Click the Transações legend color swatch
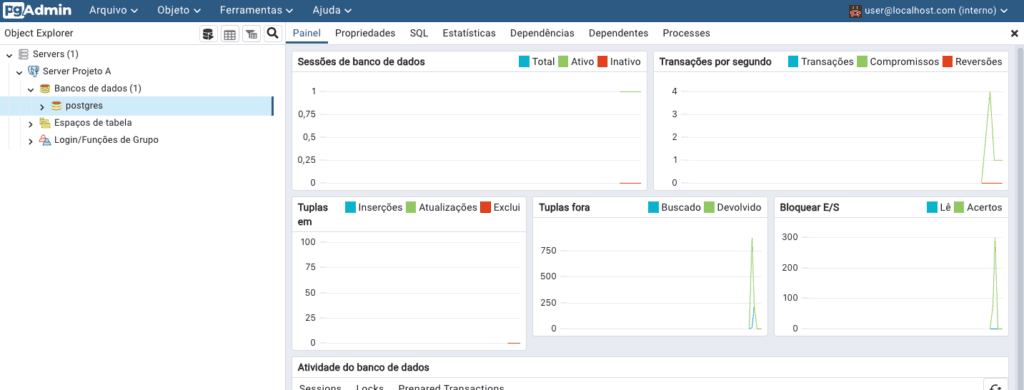This screenshot has width=1024, height=390. pyautogui.click(x=793, y=61)
